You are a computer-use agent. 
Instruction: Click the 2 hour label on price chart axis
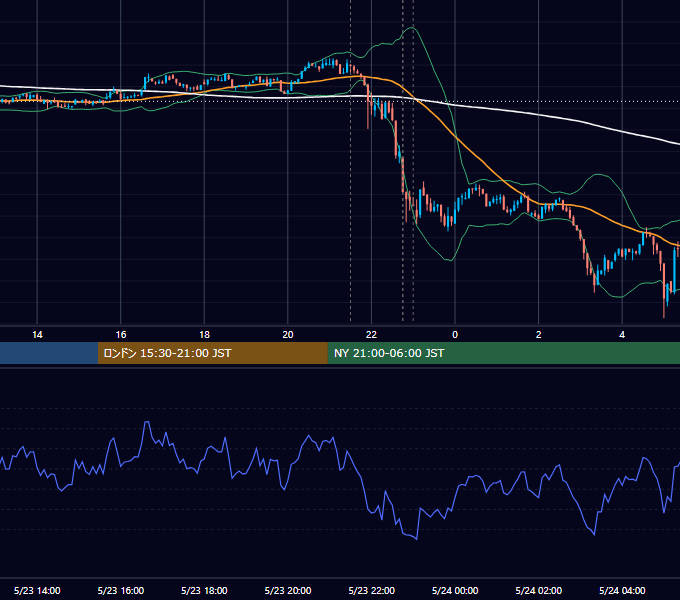point(539,335)
